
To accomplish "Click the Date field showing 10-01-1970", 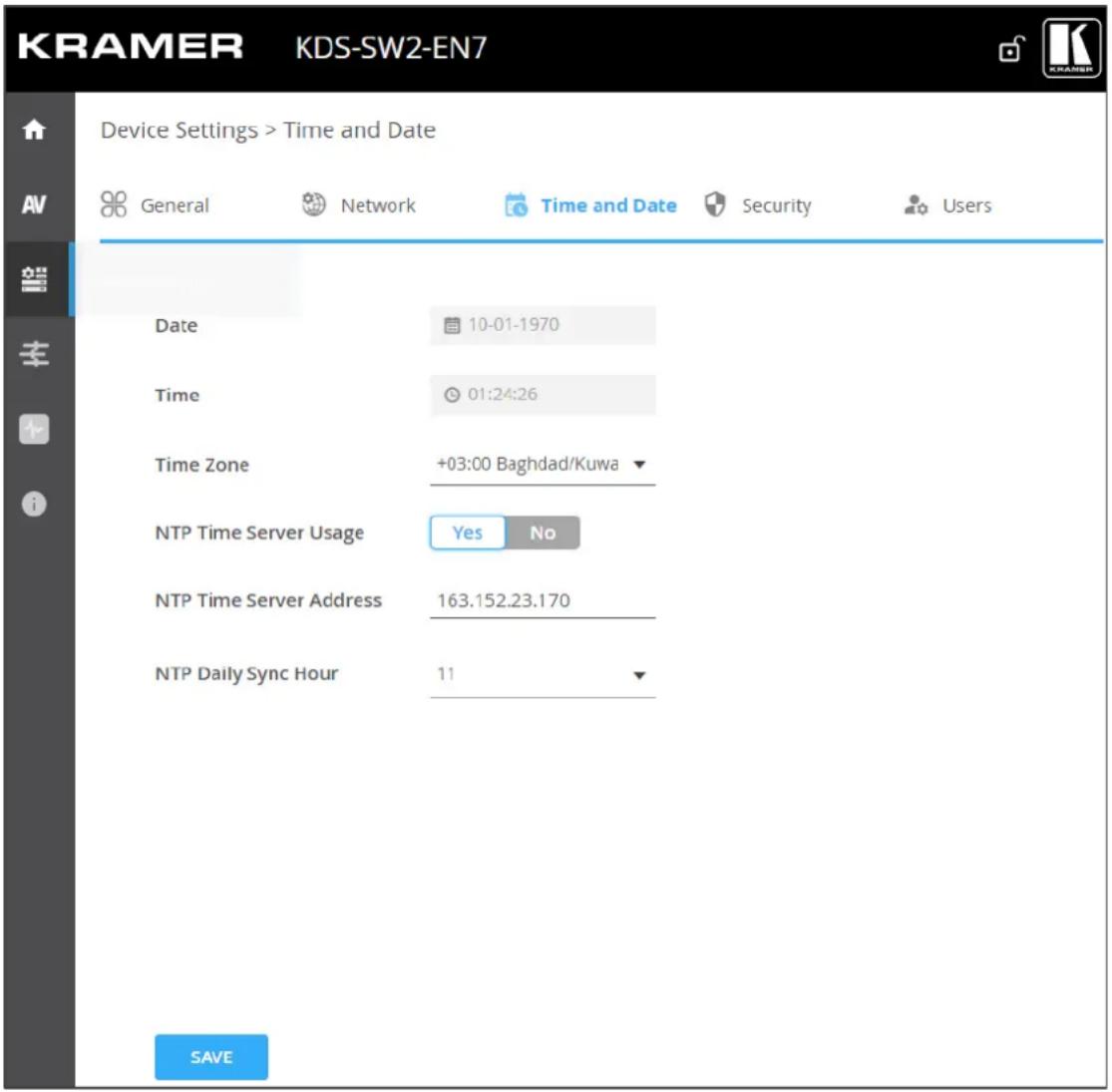I will point(543,325).
